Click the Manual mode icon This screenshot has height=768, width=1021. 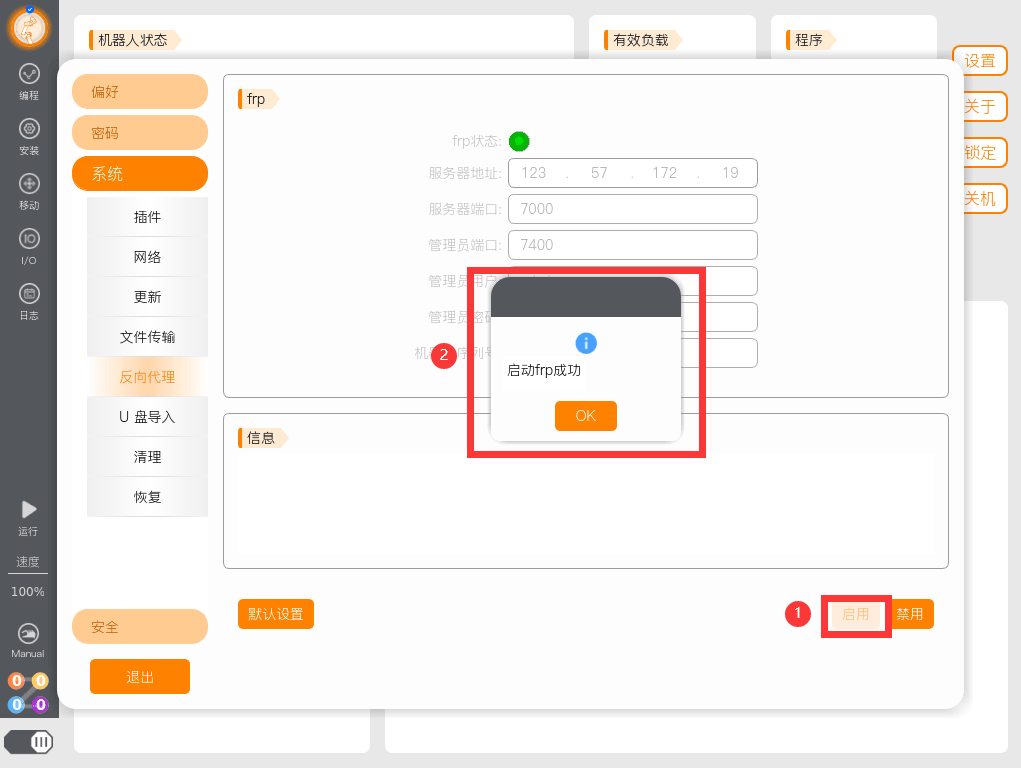pos(28,633)
